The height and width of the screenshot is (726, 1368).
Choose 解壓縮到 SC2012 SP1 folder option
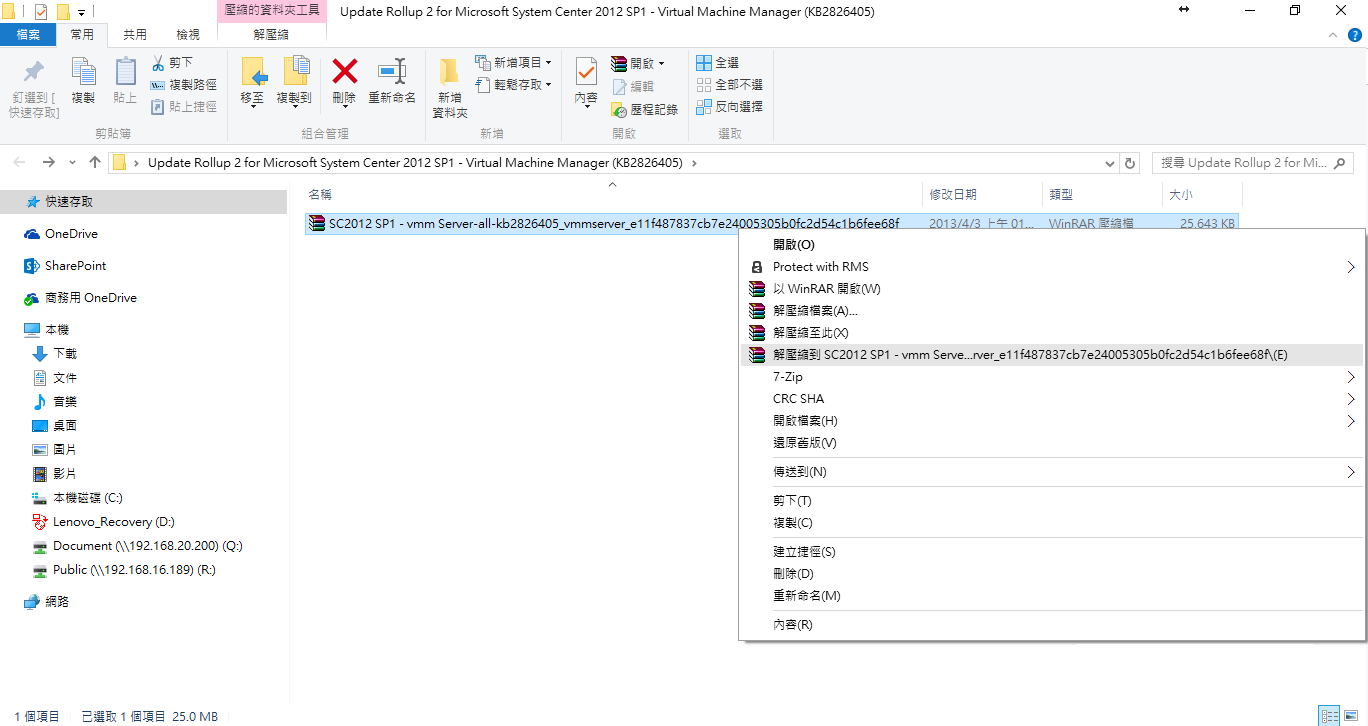[1052, 355]
